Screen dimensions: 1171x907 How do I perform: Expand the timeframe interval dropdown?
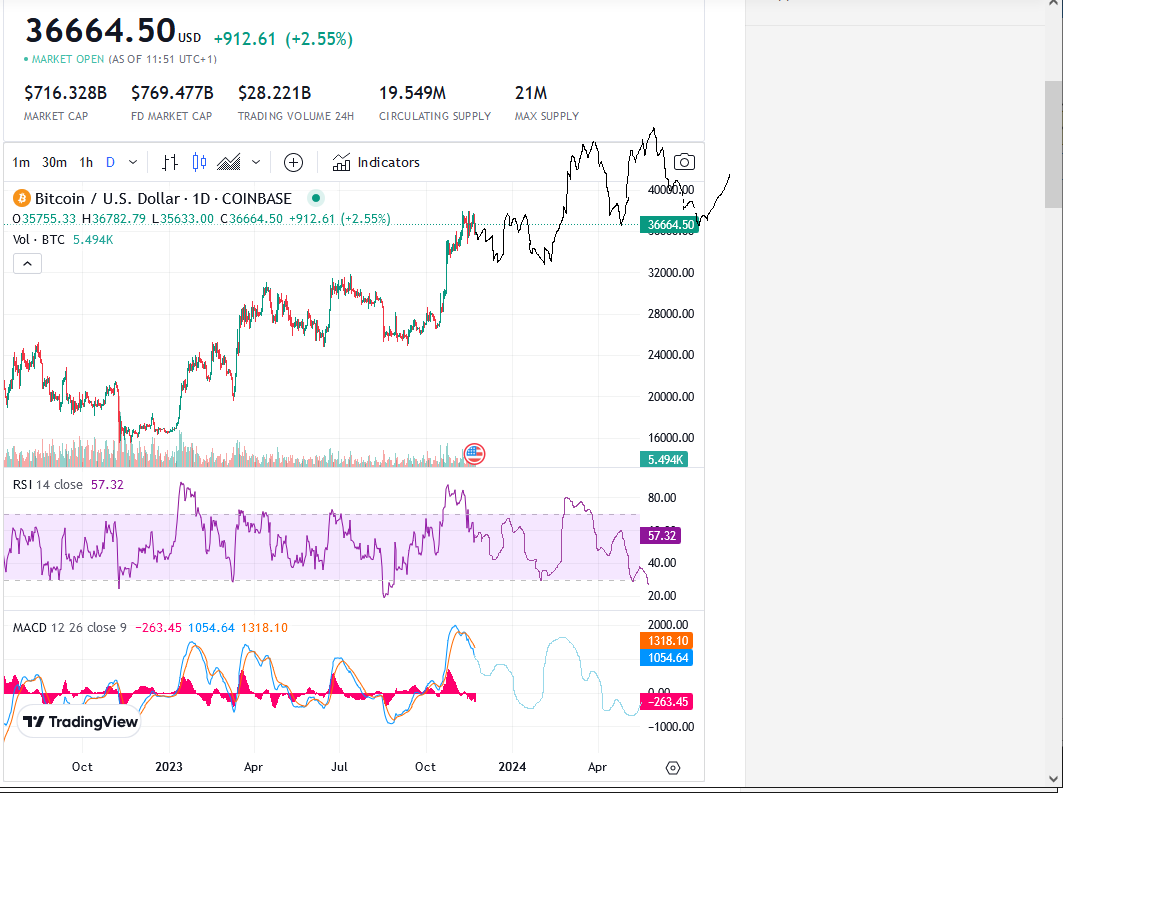(133, 162)
